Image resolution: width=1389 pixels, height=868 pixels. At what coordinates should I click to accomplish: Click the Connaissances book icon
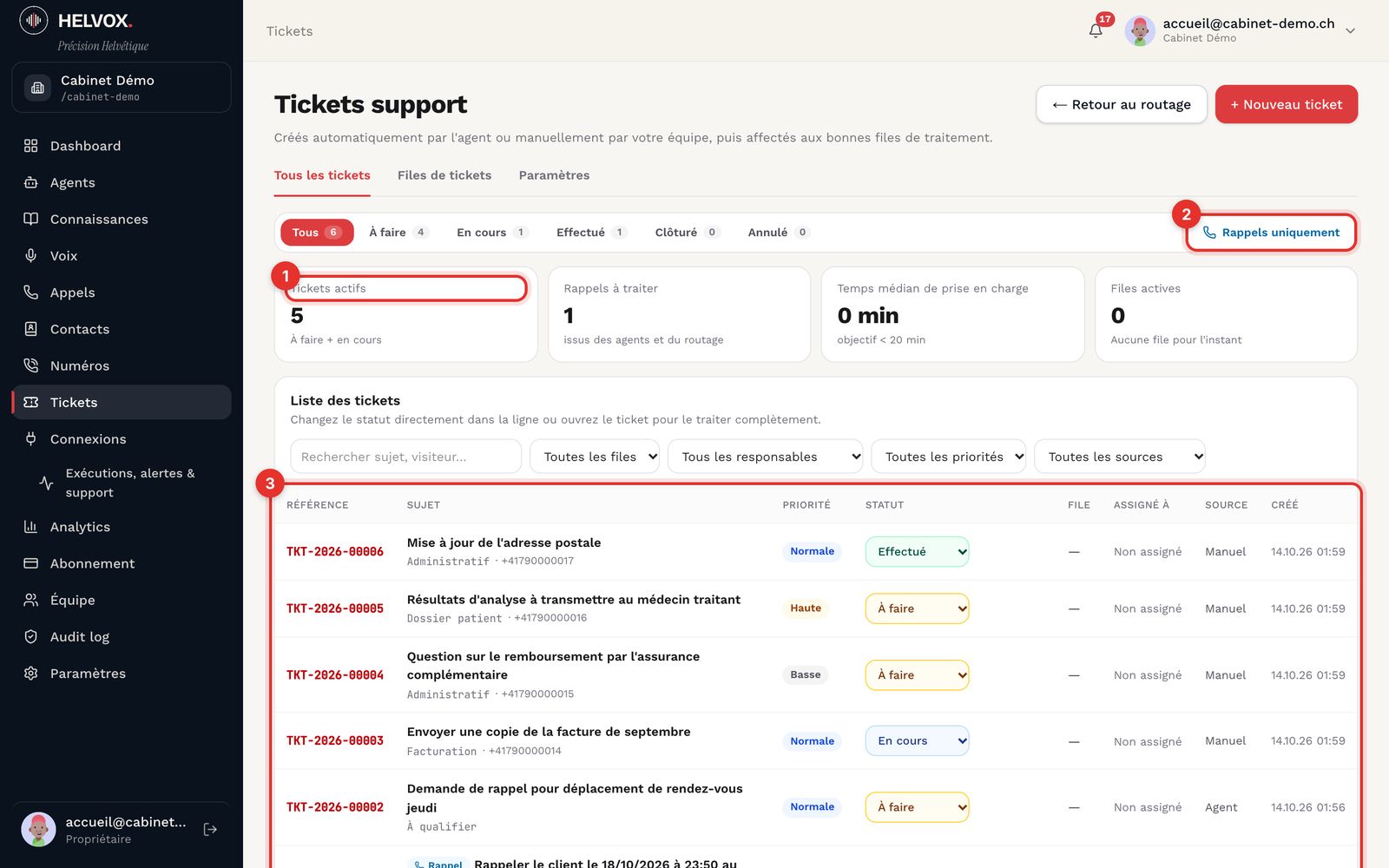click(31, 219)
